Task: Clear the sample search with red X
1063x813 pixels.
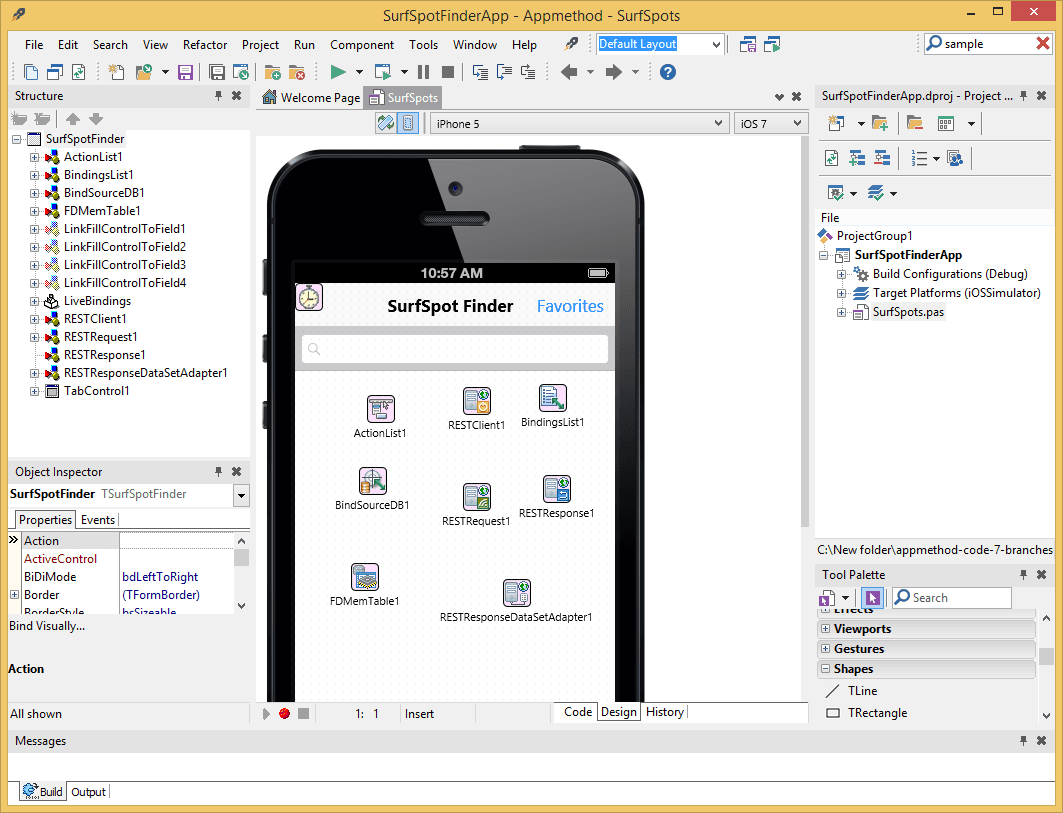Action: 1043,43
